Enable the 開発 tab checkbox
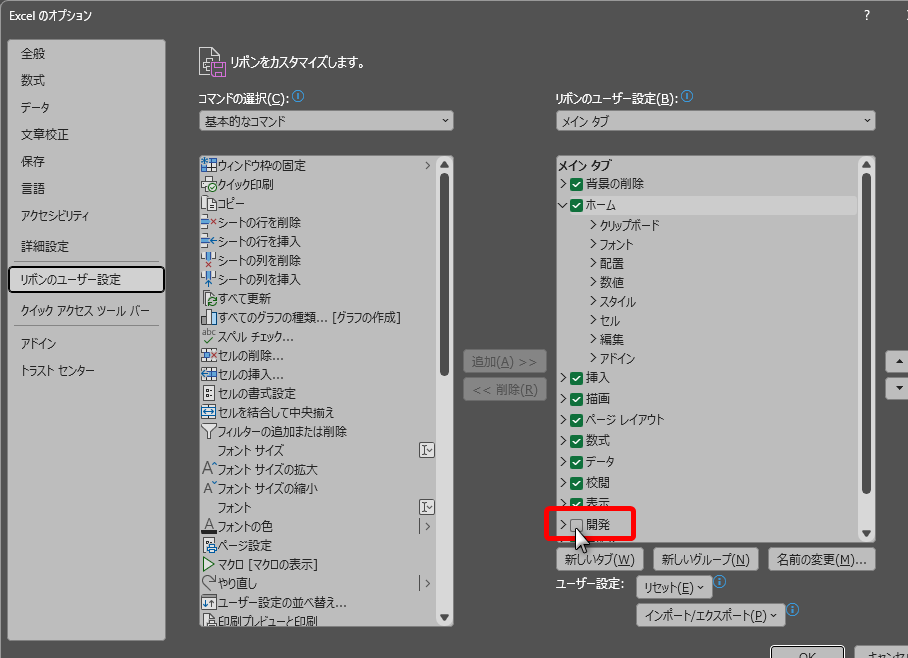The height and width of the screenshot is (658, 908). [x=577, y=524]
